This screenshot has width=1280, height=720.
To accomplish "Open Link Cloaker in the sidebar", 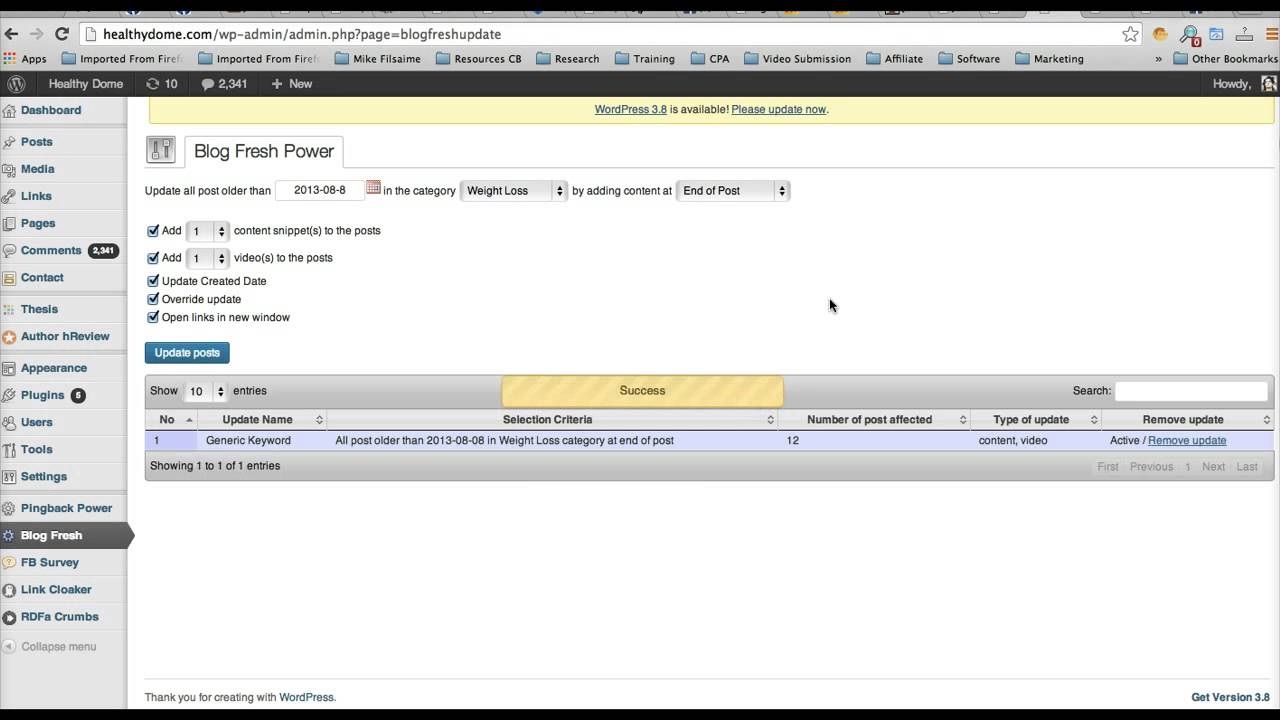I will pyautogui.click(x=56, y=589).
